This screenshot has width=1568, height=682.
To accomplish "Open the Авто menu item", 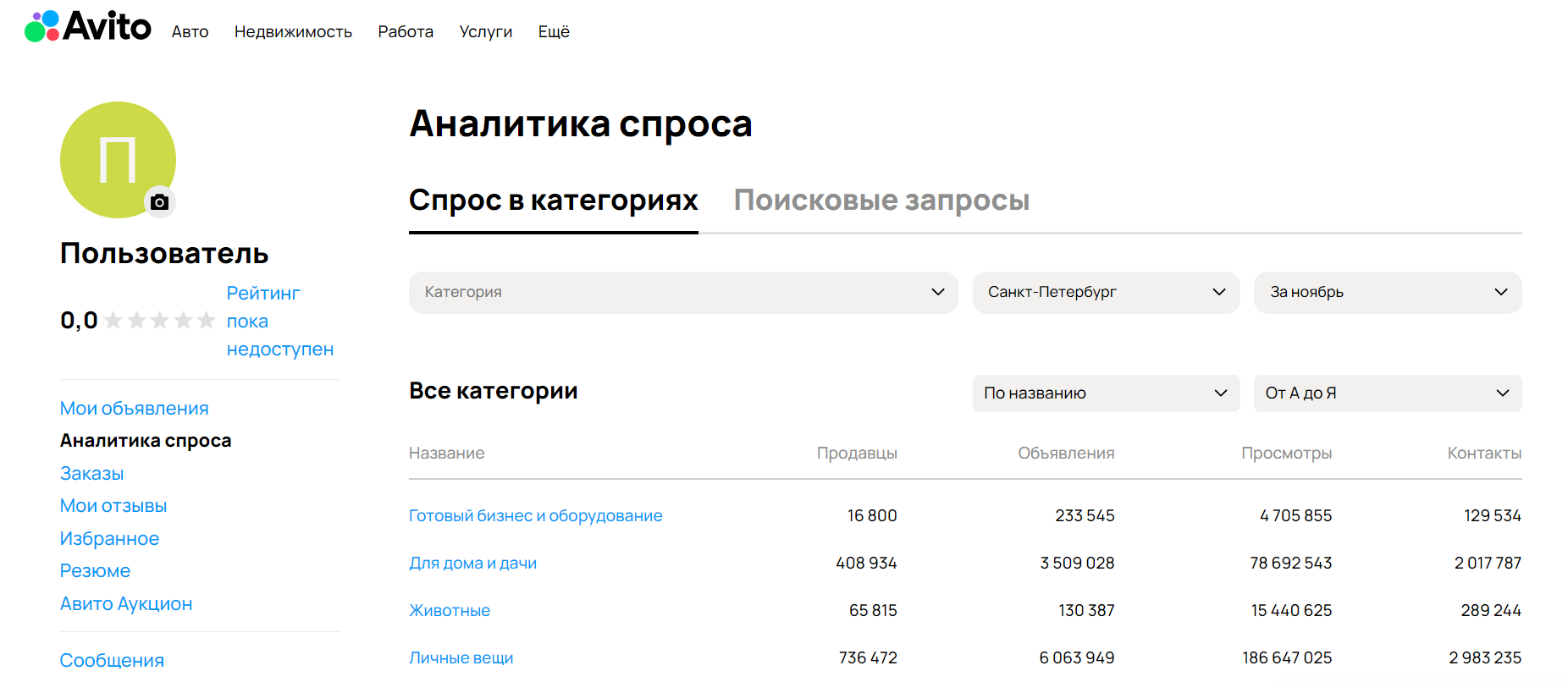I will [190, 31].
